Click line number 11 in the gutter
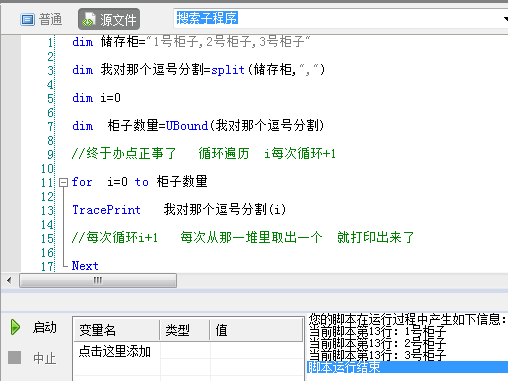This screenshot has width=508, height=381. point(47,182)
